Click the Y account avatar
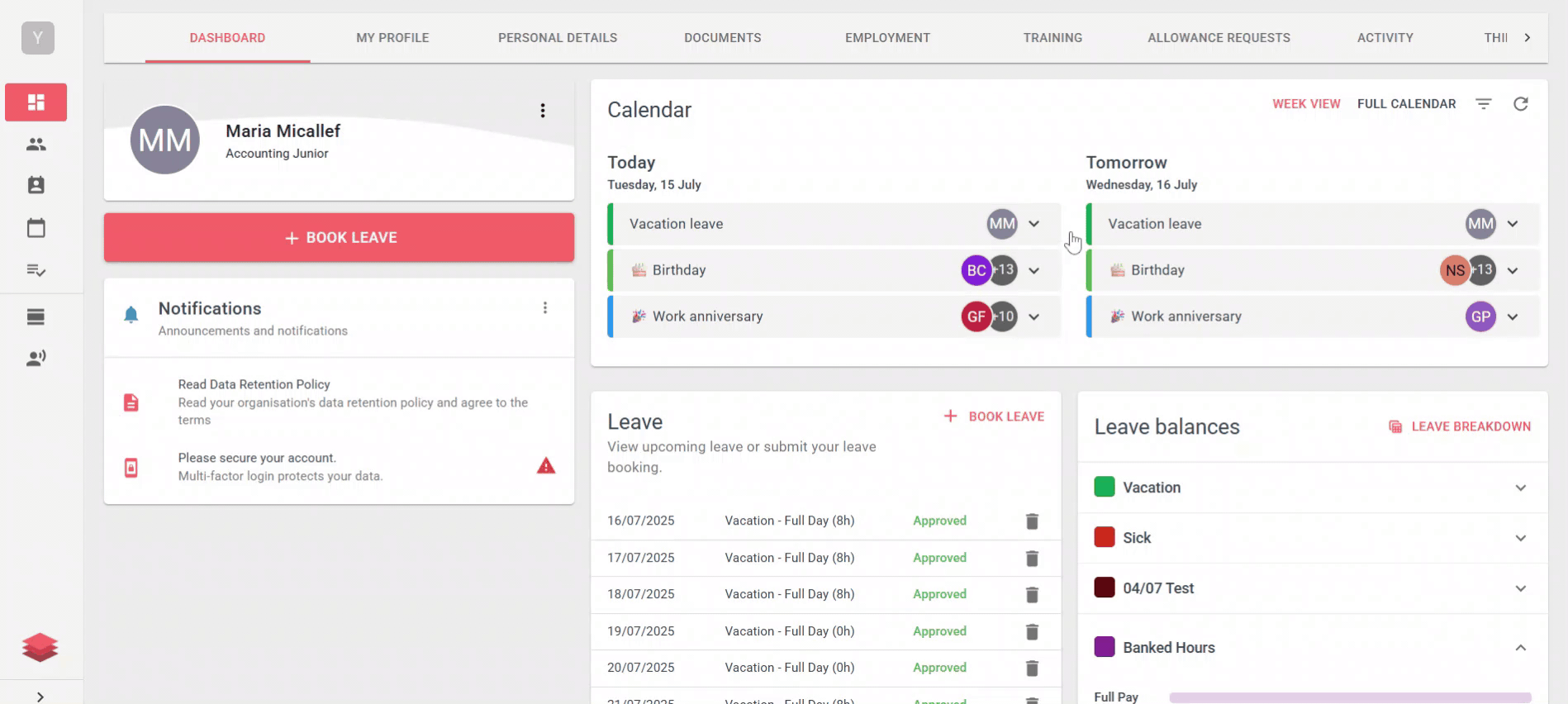Viewport: 1568px width, 704px height. (38, 38)
